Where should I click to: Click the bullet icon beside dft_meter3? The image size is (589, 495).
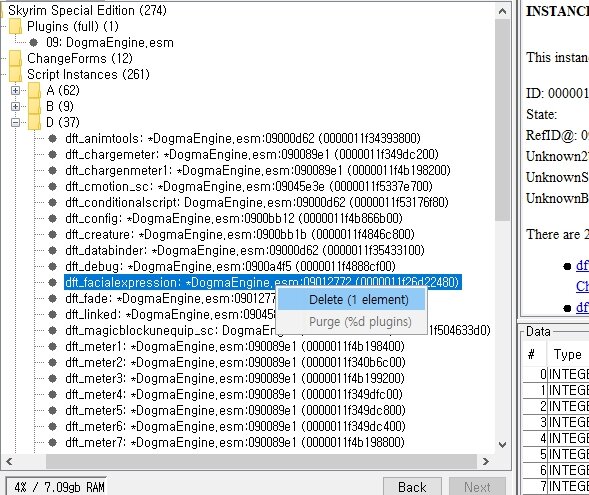click(x=53, y=378)
